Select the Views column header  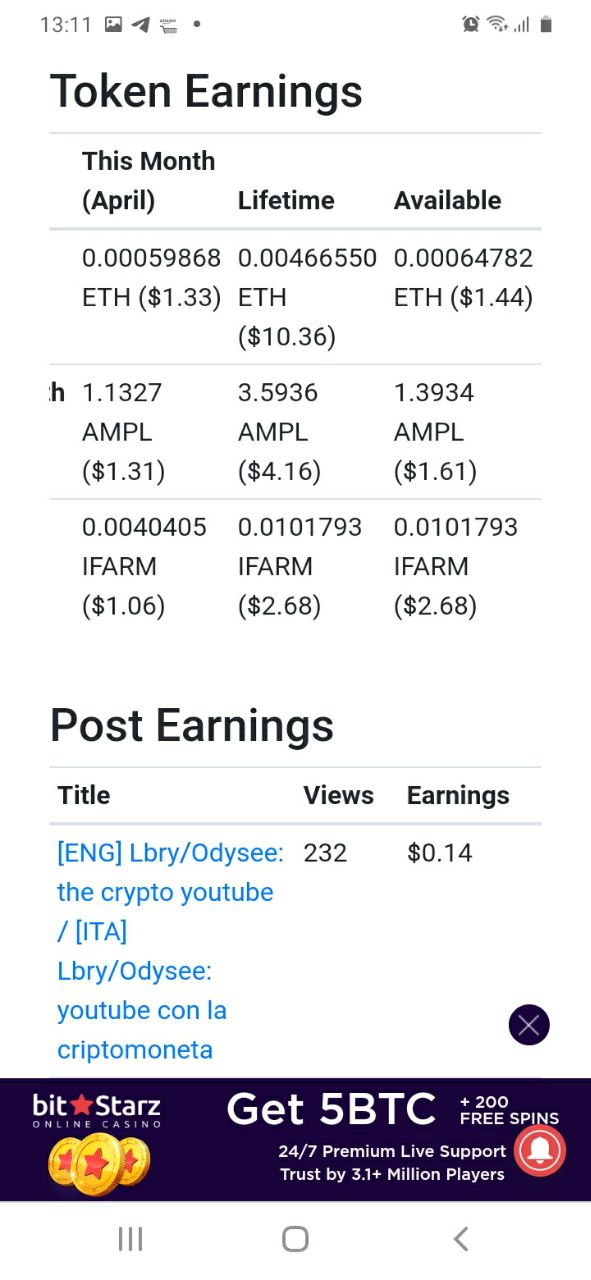click(338, 795)
